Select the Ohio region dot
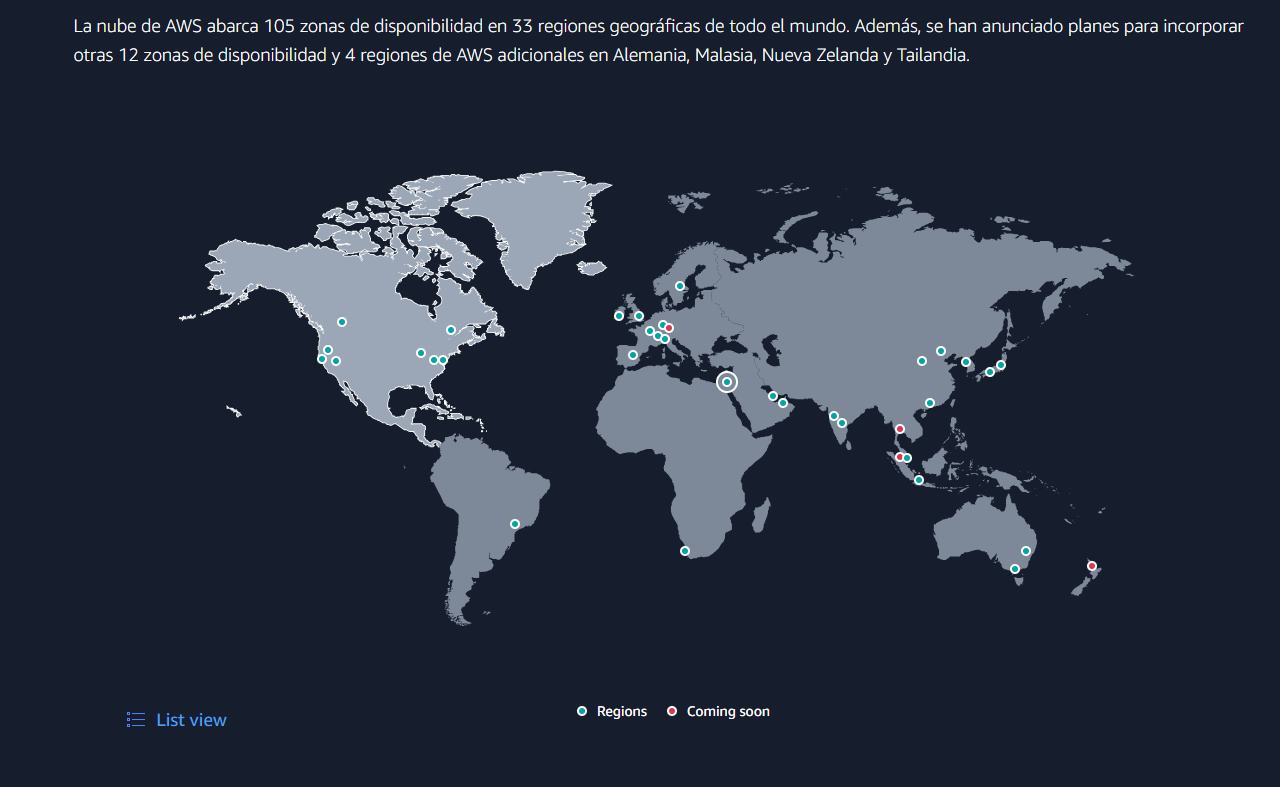1280x787 pixels. (421, 353)
